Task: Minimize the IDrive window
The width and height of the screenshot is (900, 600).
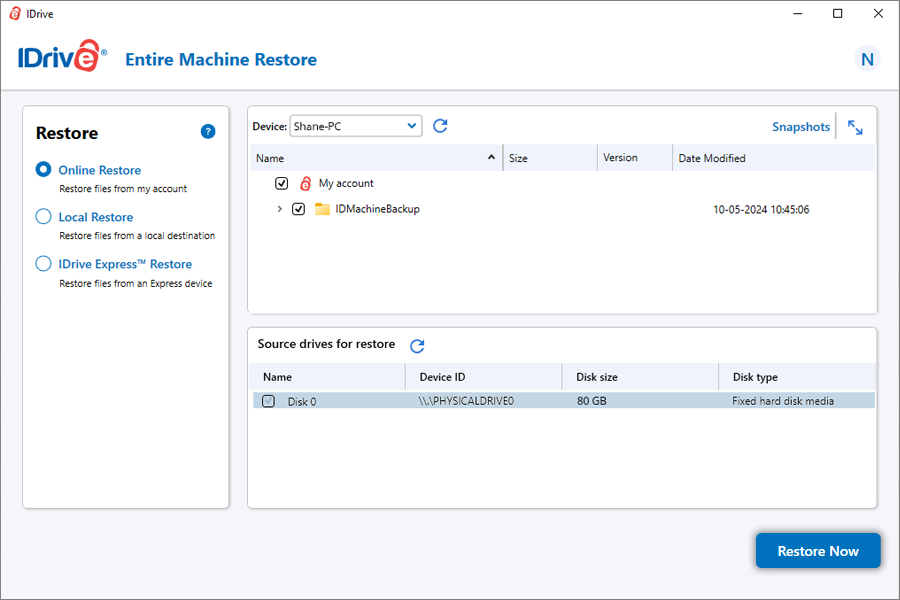Action: click(798, 13)
